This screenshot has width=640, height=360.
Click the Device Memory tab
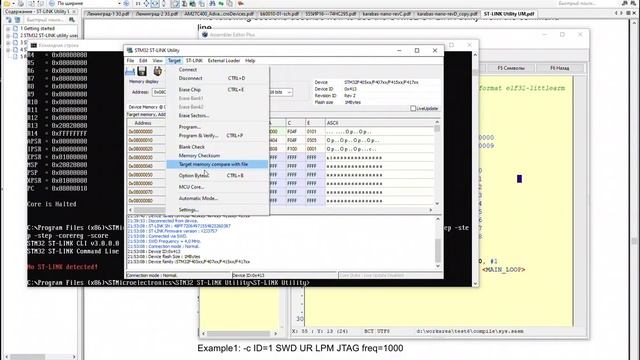pos(146,107)
